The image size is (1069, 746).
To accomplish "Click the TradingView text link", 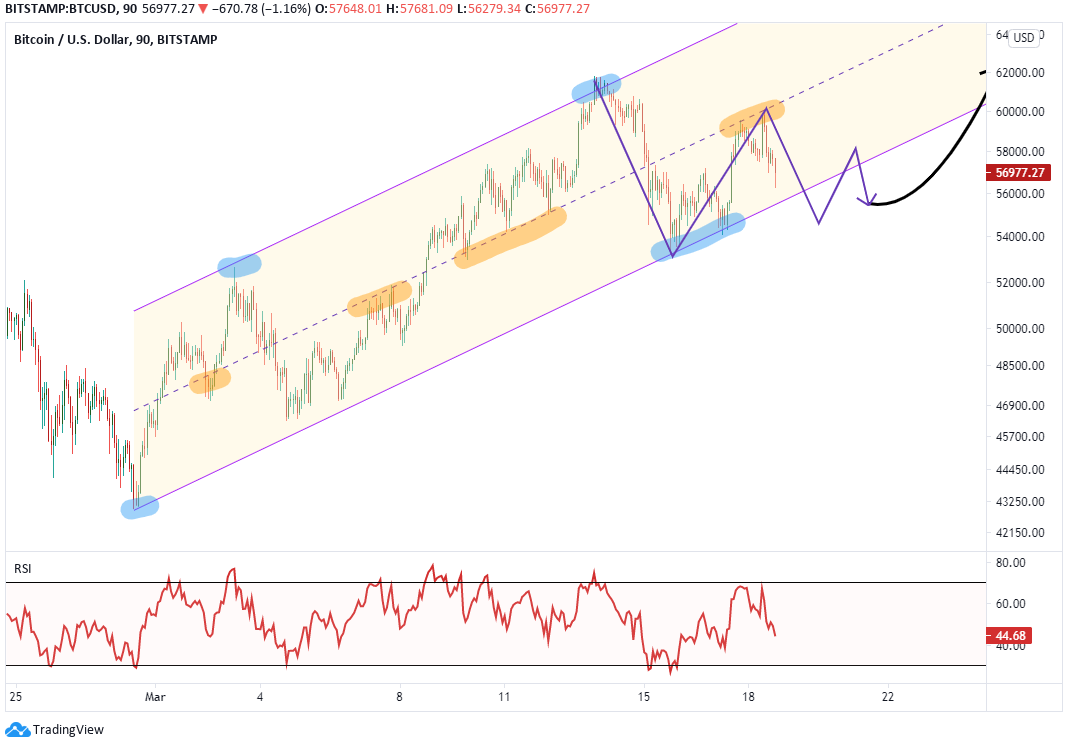I will tap(68, 730).
